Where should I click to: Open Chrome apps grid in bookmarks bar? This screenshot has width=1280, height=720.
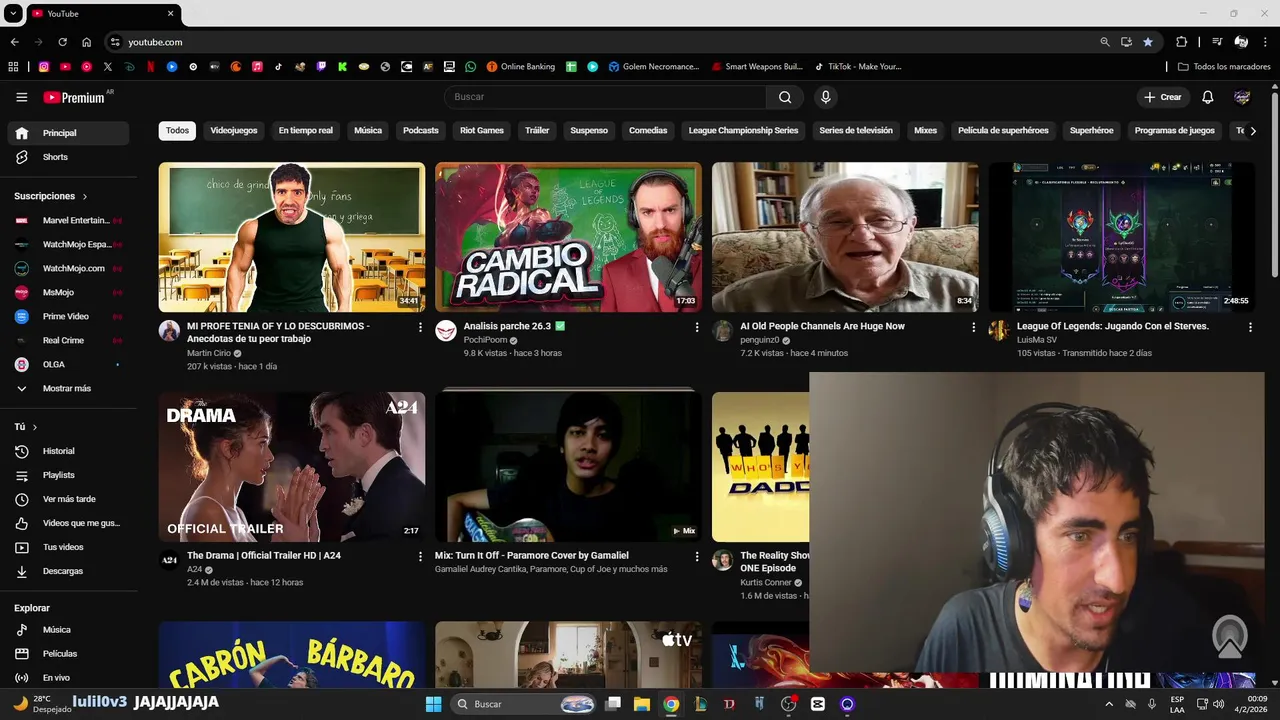[13, 67]
